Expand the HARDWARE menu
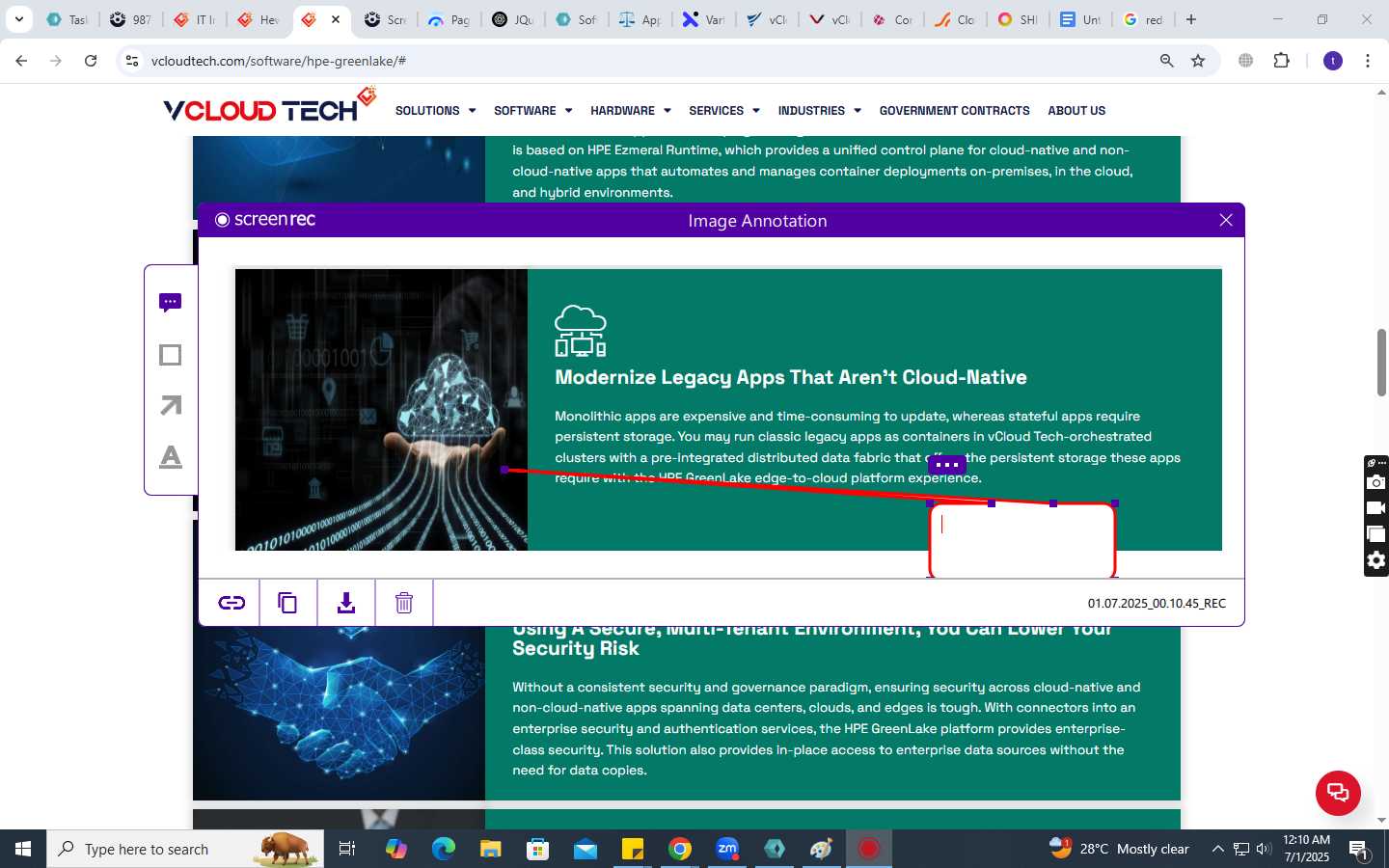Screen dimensions: 1389x868 pyautogui.click(x=630, y=111)
